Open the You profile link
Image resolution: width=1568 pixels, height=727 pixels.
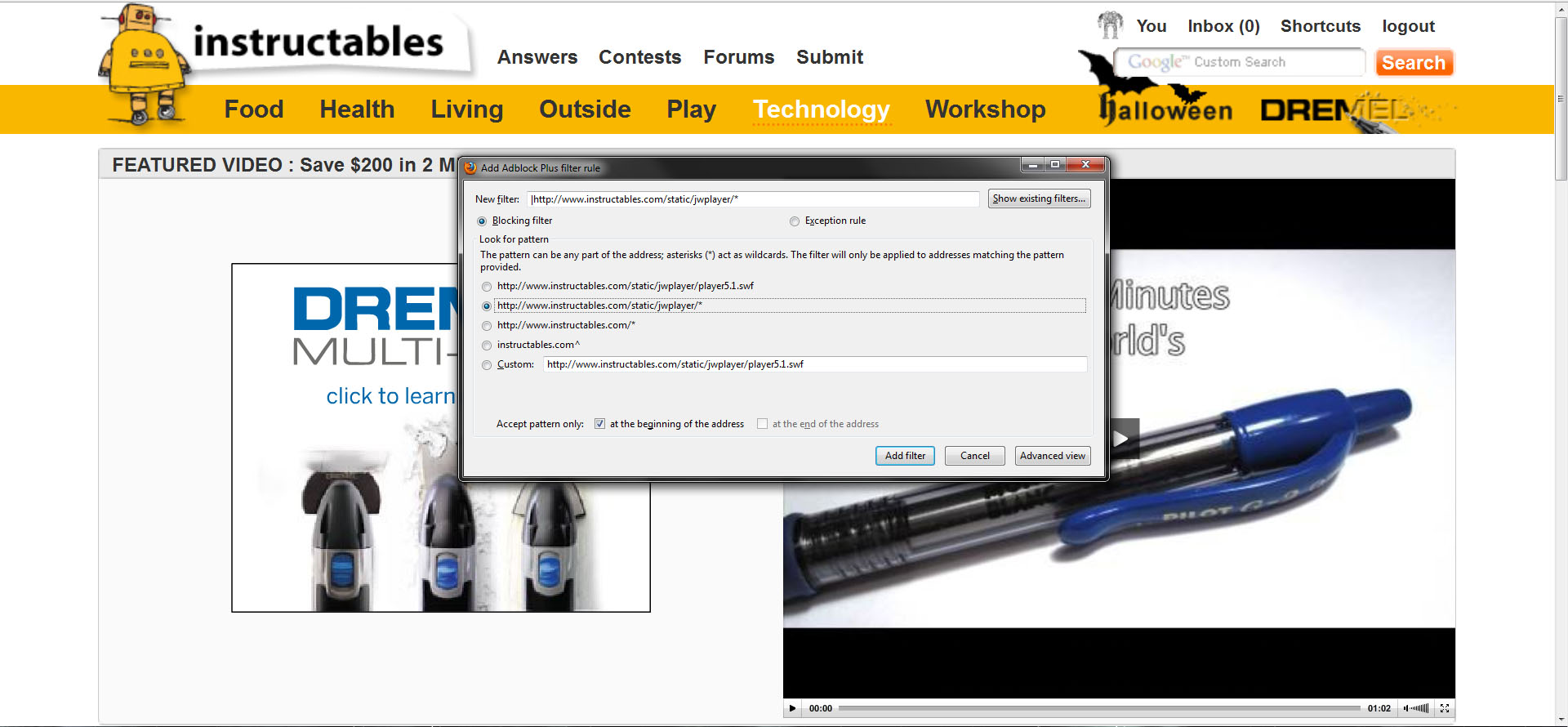pos(1151,26)
